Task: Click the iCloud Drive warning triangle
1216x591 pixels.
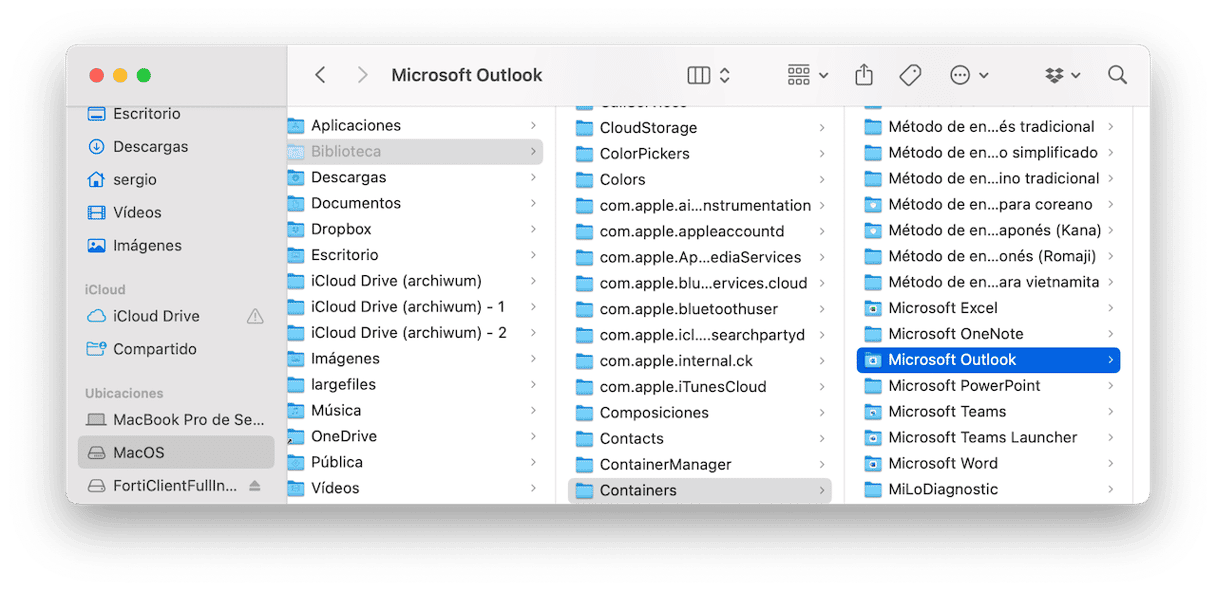Action: point(255,316)
